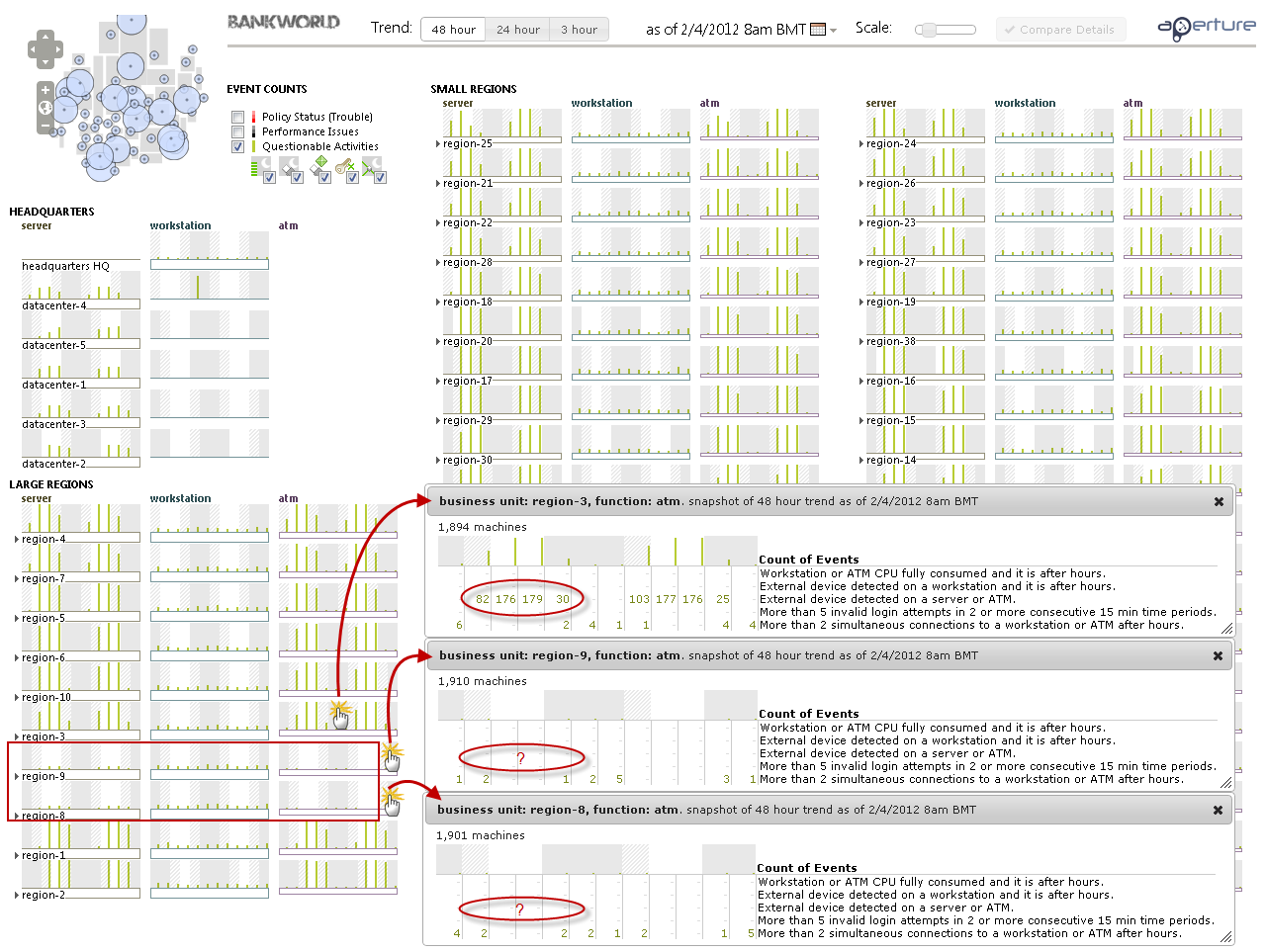1266x952 pixels.
Task: Expand the region-25 row
Action: [x=438, y=144]
